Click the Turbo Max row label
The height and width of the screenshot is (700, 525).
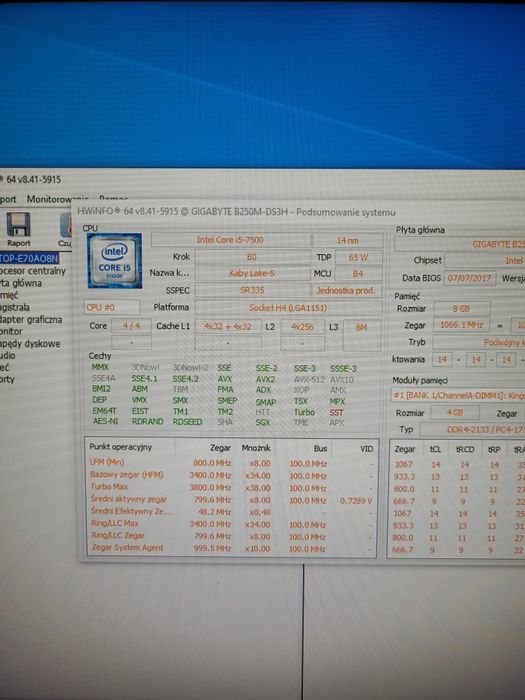tap(109, 487)
